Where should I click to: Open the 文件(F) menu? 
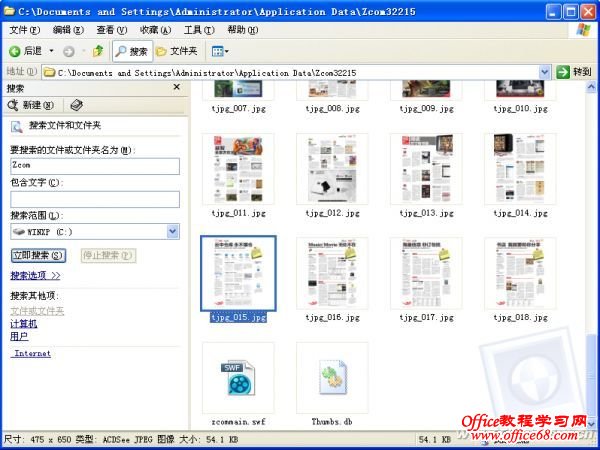pyautogui.click(x=24, y=30)
